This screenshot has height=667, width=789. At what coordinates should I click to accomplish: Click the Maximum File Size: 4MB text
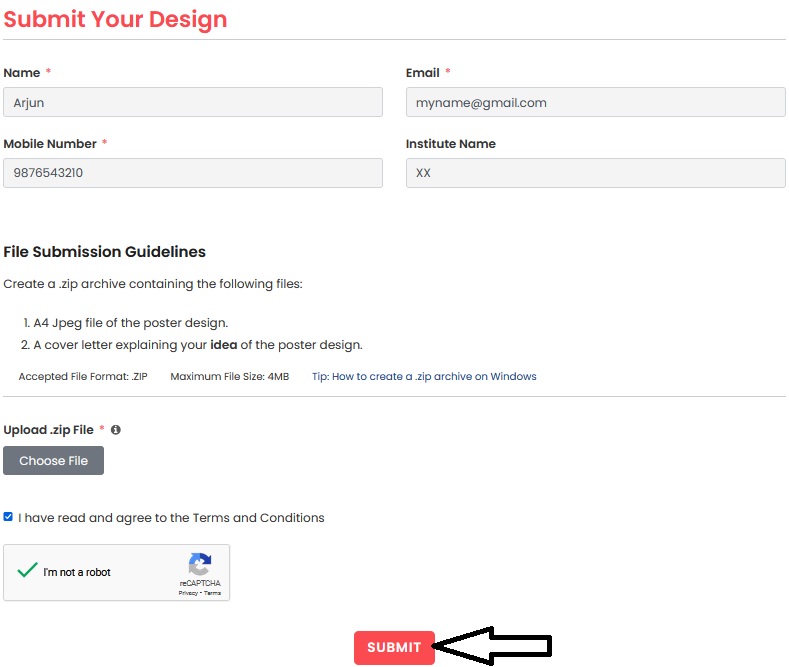point(230,377)
